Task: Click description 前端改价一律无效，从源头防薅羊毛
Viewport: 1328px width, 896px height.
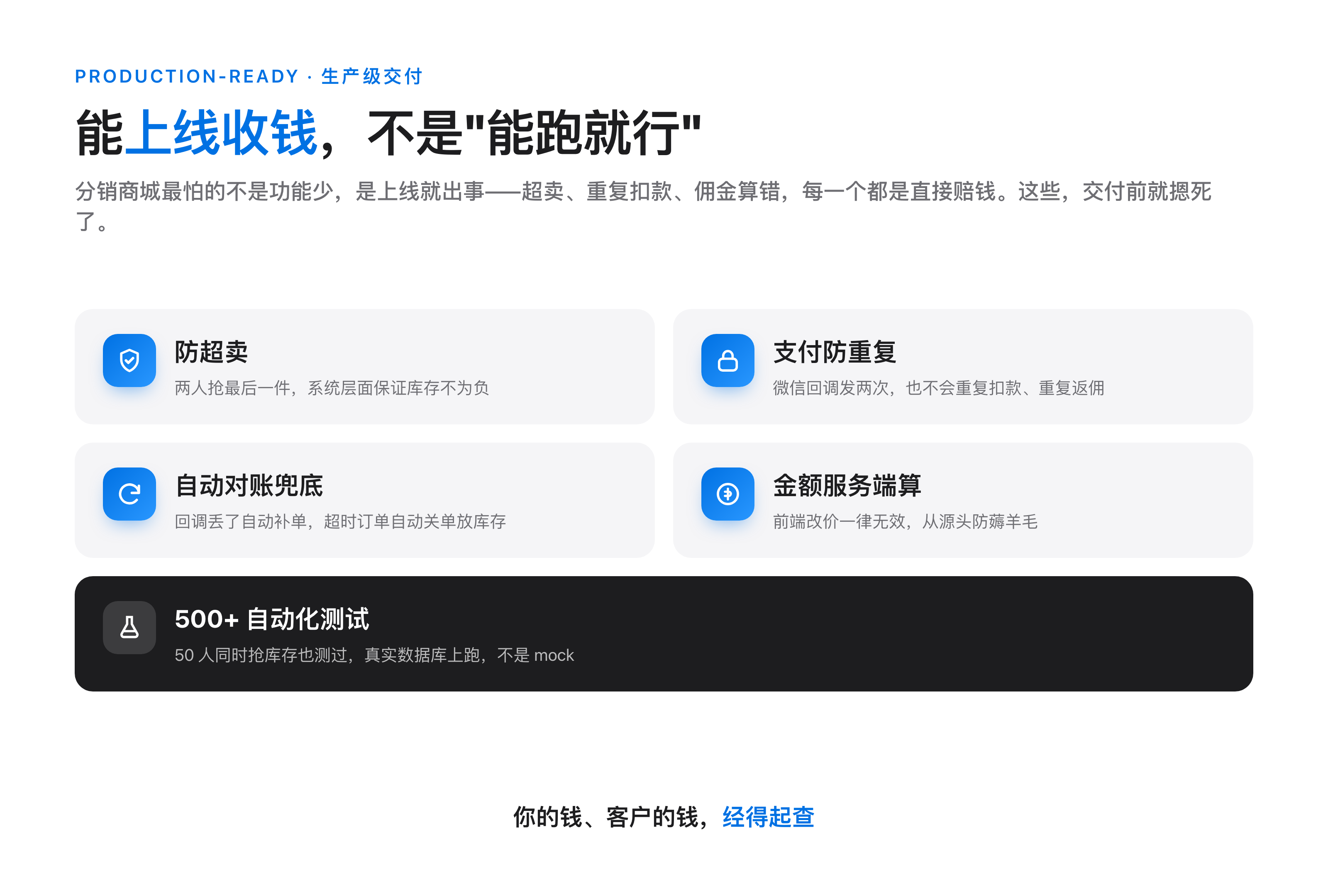Action: pos(905,522)
